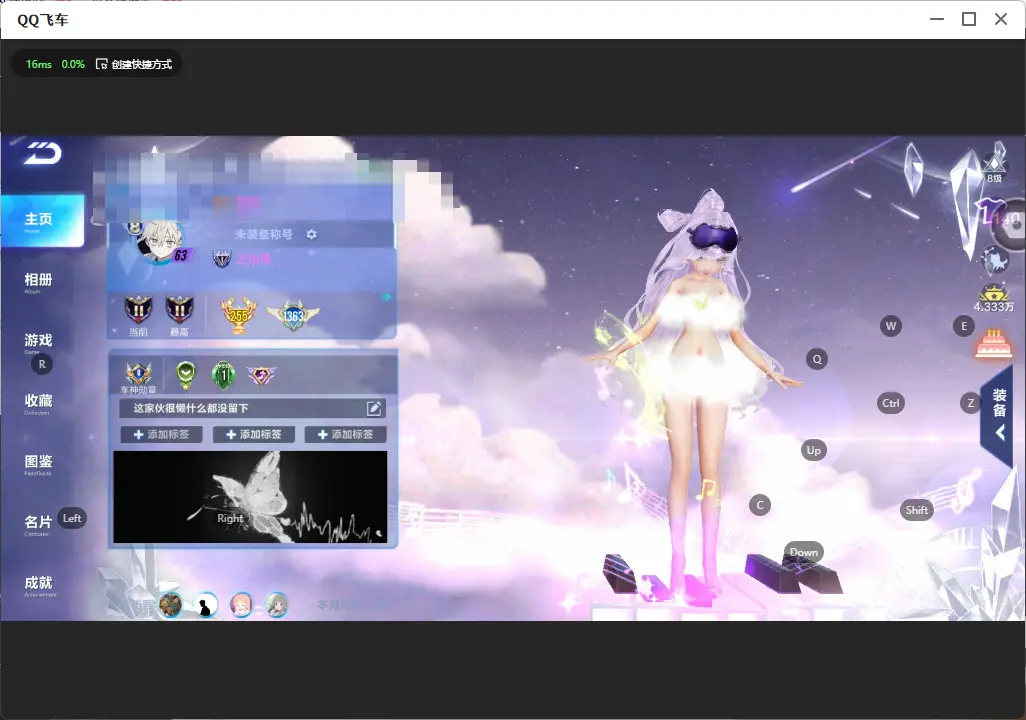Tap the Q virtual key

[817, 359]
